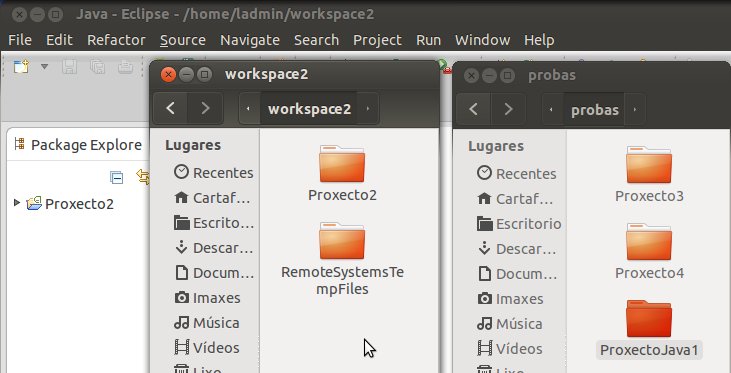Open the Help menu
Screen dimensions: 731x373
coord(539,40)
